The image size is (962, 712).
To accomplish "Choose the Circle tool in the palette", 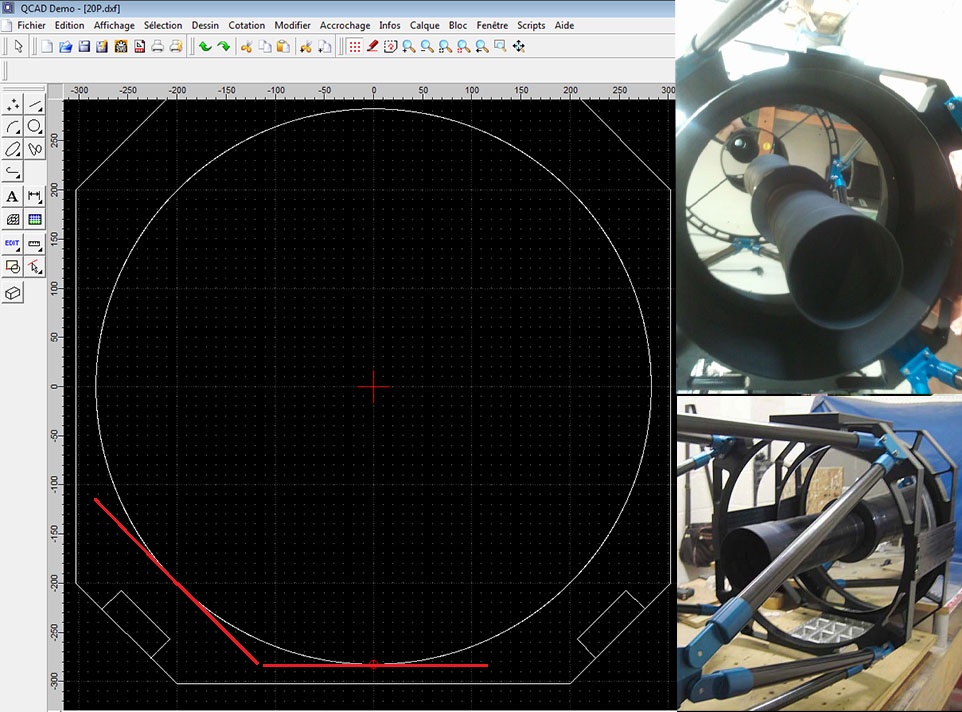I will 35,126.
